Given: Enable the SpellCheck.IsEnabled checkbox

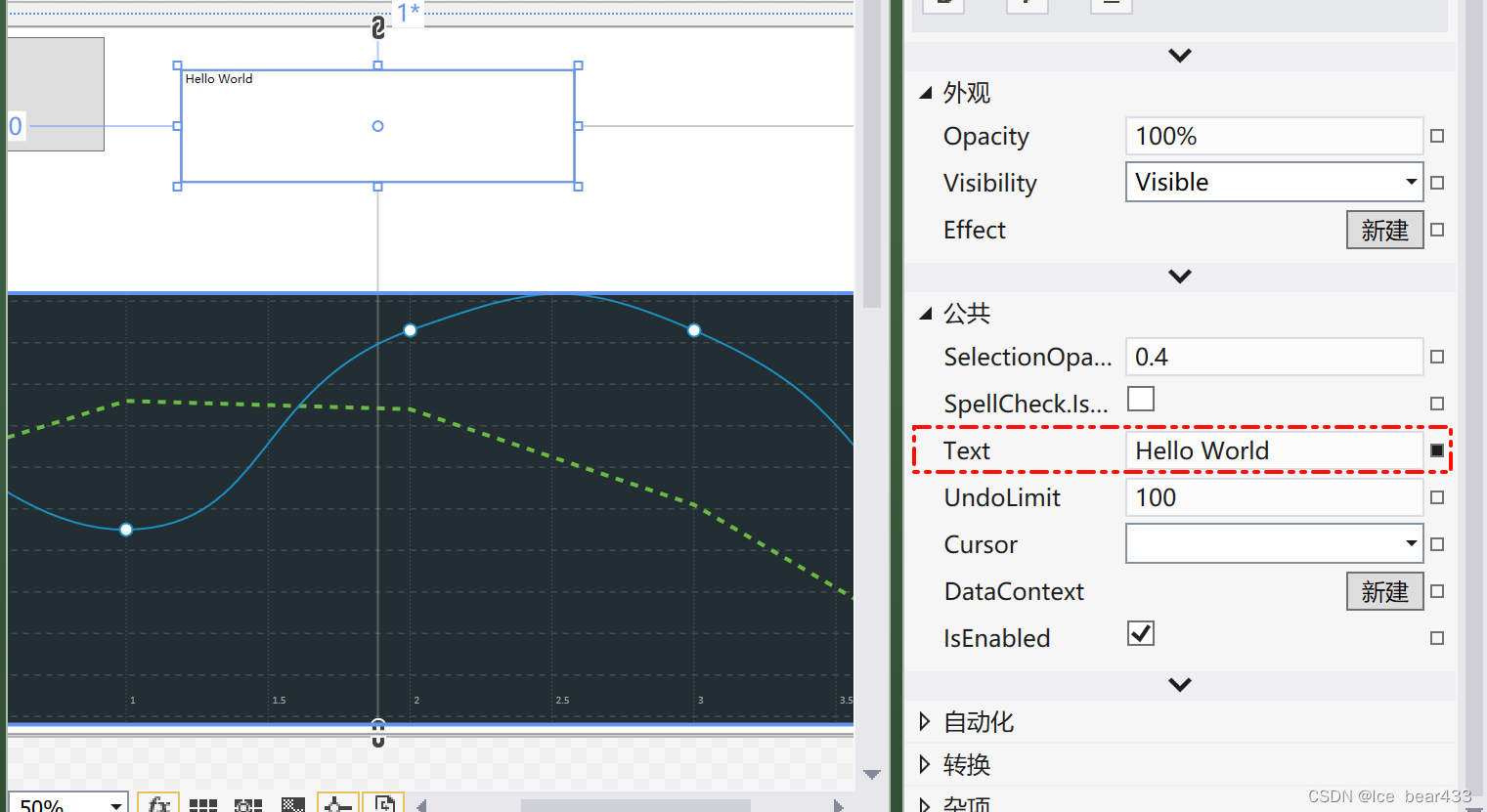Looking at the screenshot, I should (1141, 399).
